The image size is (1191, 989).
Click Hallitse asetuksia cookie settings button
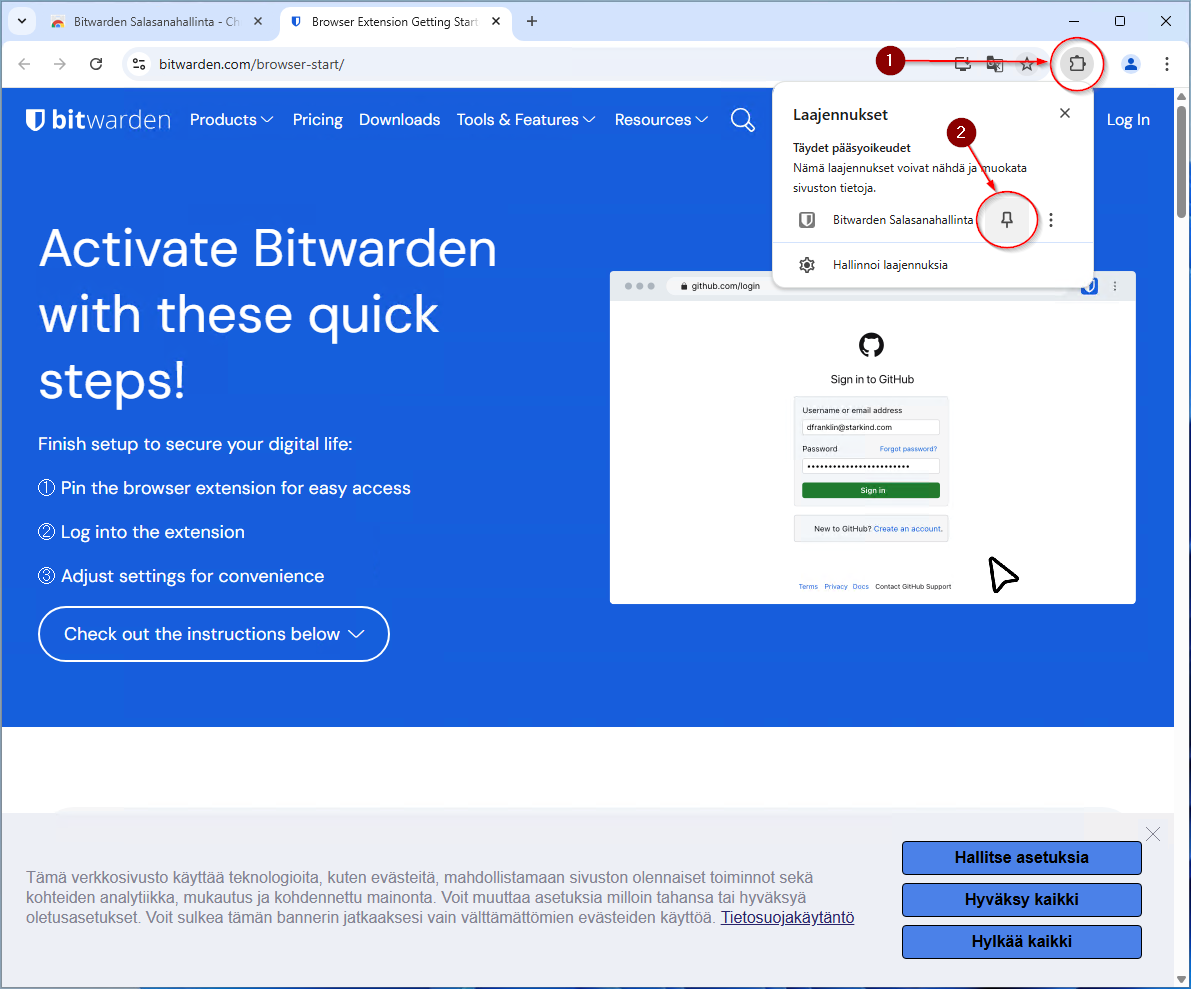[x=1022, y=858]
